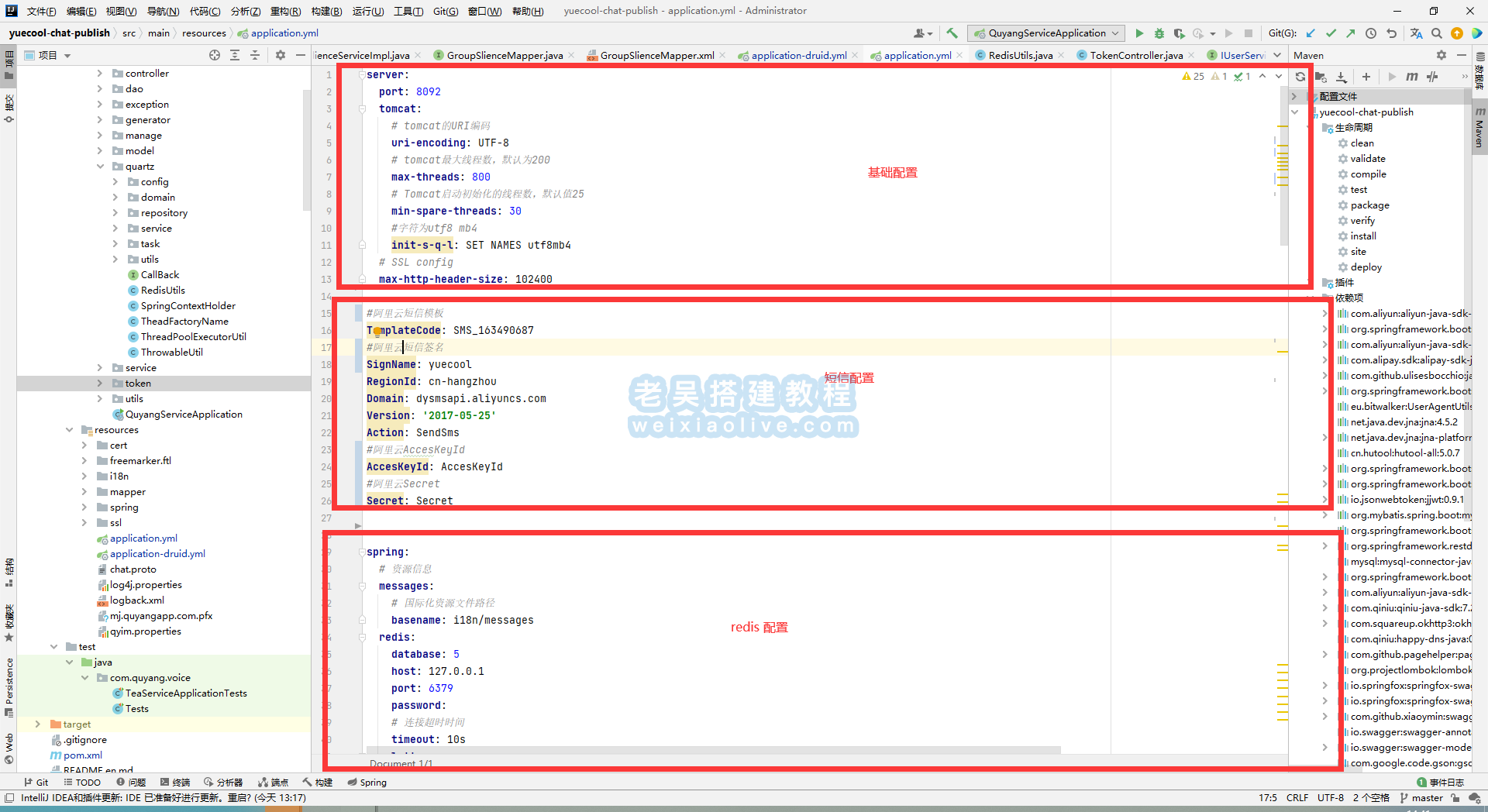Start debugging with the bug icon
The width and height of the screenshot is (1488, 812).
click(x=1159, y=33)
